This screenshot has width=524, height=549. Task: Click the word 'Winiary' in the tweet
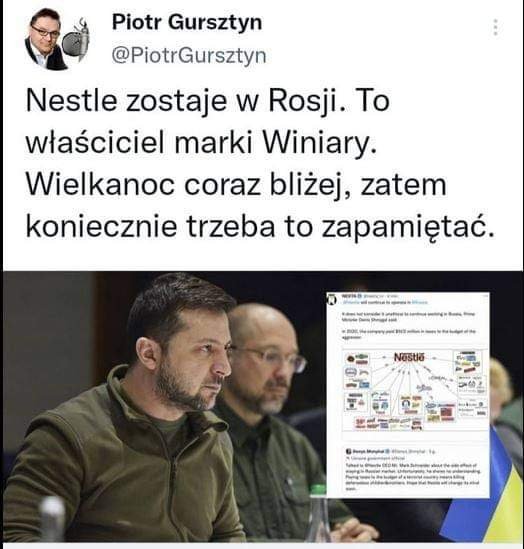[x=316, y=143]
